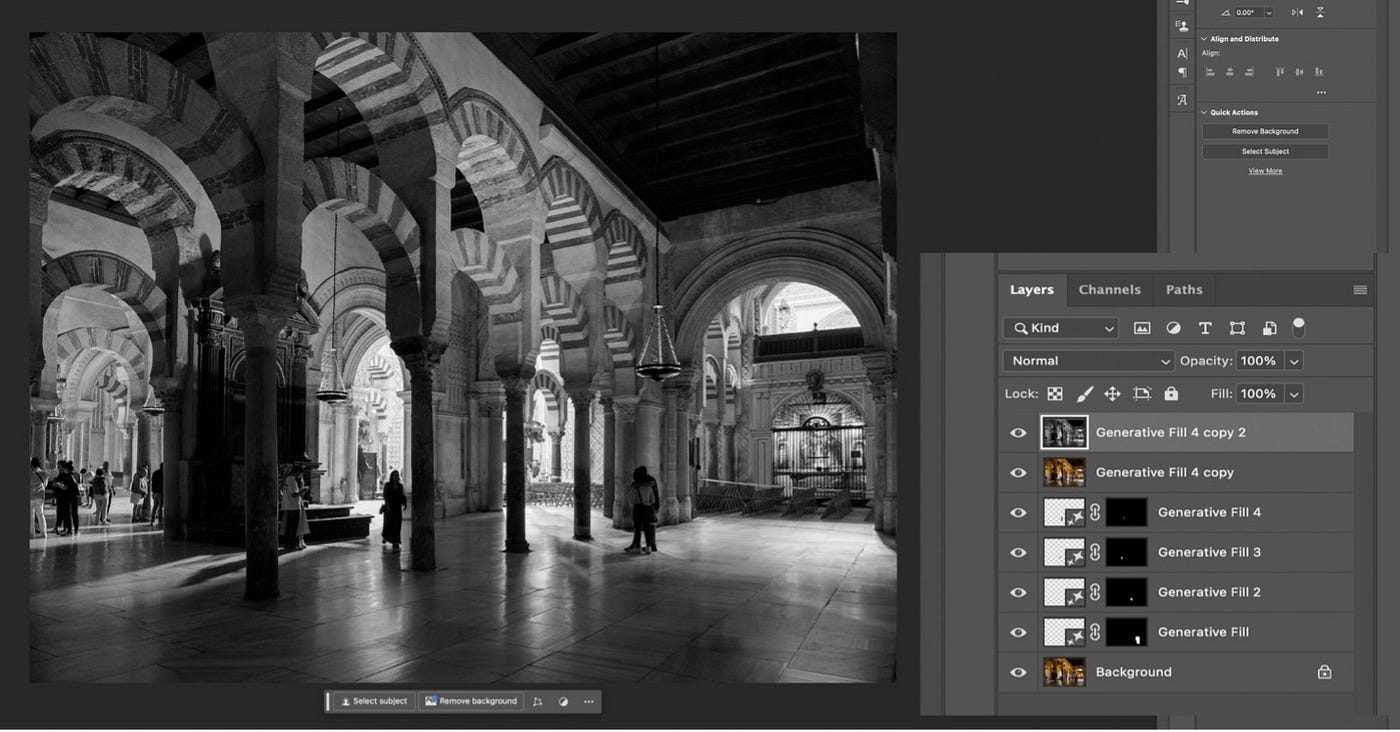Click Remove Background in Quick Actions
Viewport: 1400px width, 732px height.
point(1265,131)
